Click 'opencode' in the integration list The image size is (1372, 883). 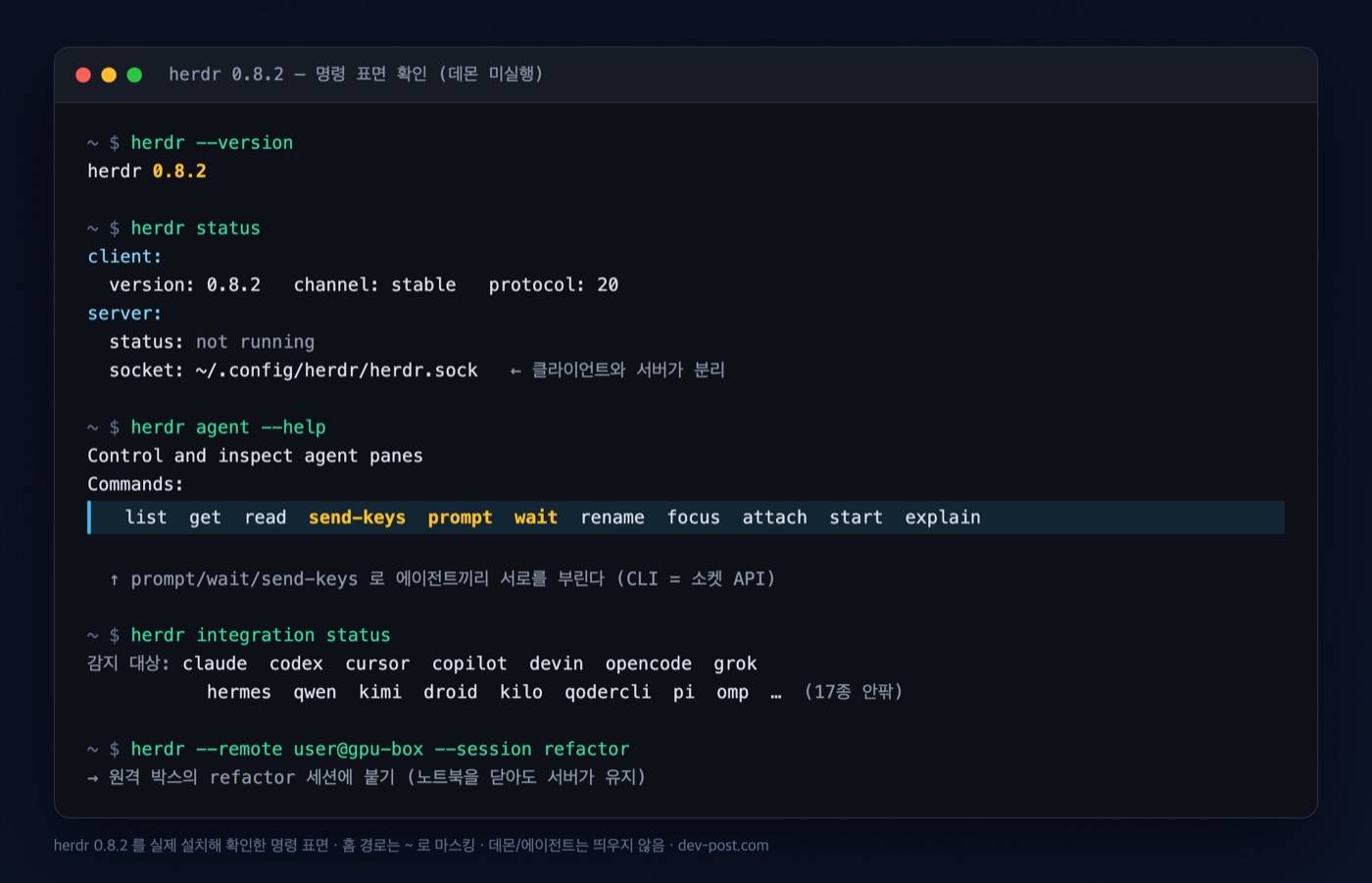click(x=648, y=664)
